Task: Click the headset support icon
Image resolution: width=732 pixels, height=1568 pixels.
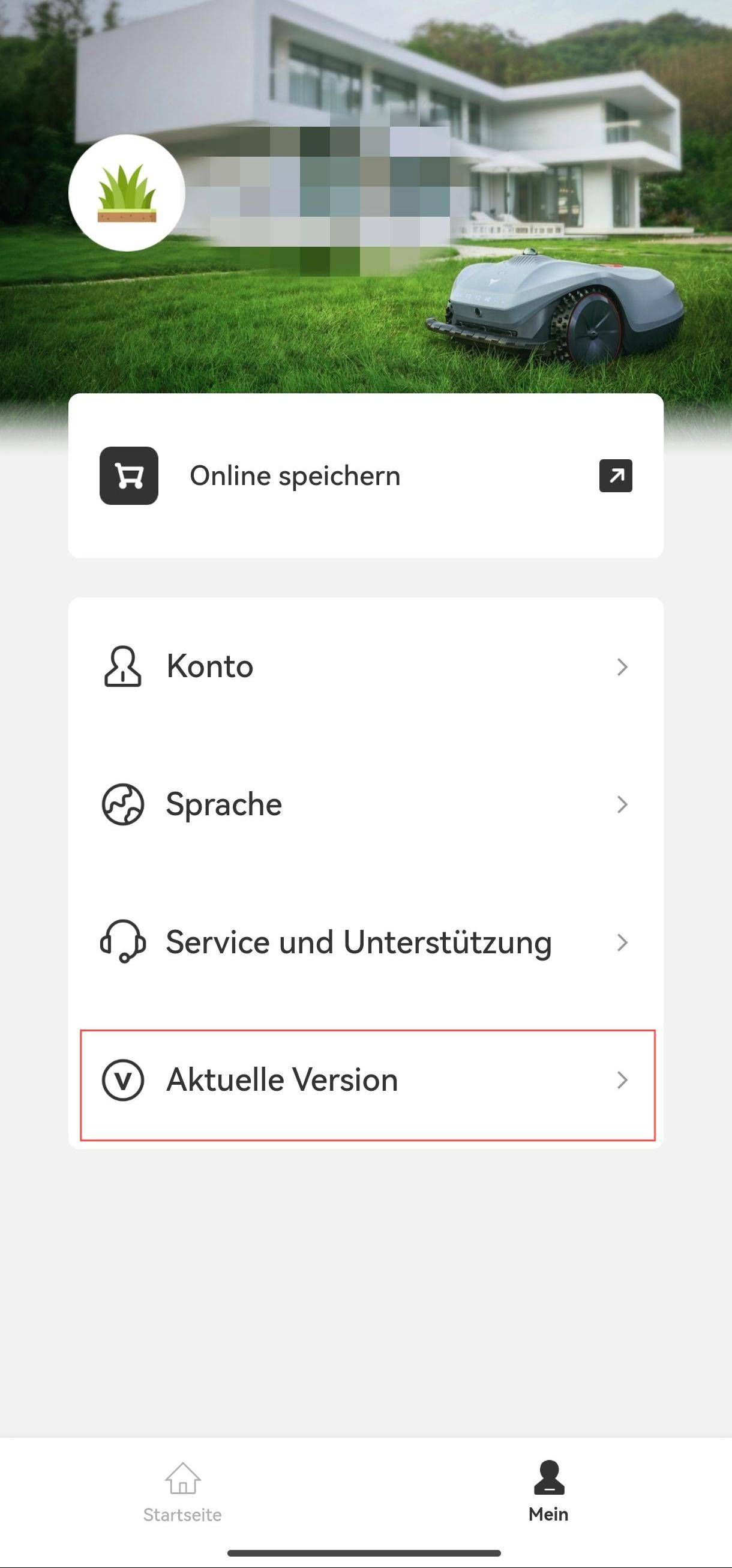Action: 122,942
